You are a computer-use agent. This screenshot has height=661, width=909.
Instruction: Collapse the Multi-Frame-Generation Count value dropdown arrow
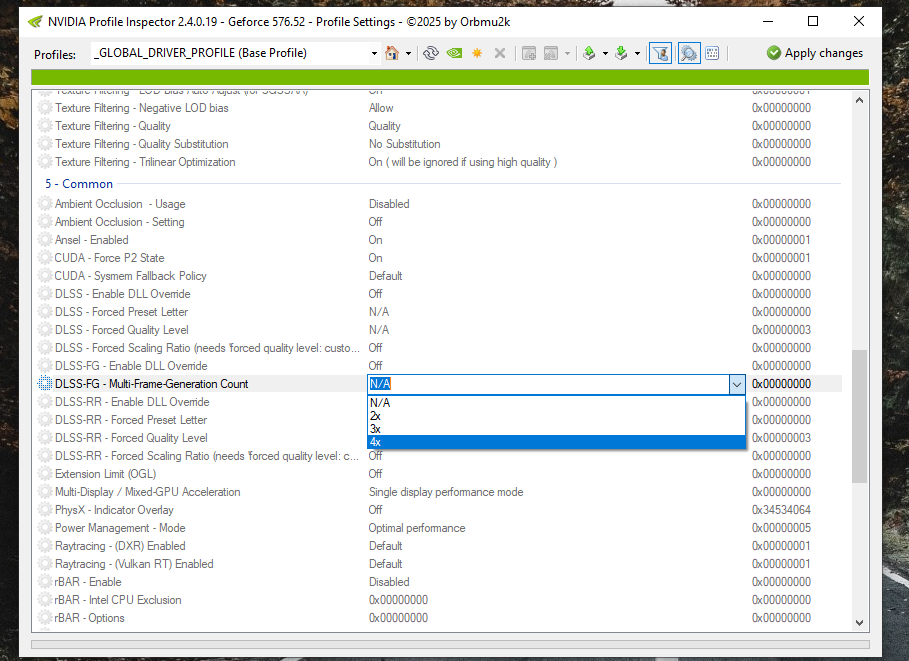(x=737, y=384)
